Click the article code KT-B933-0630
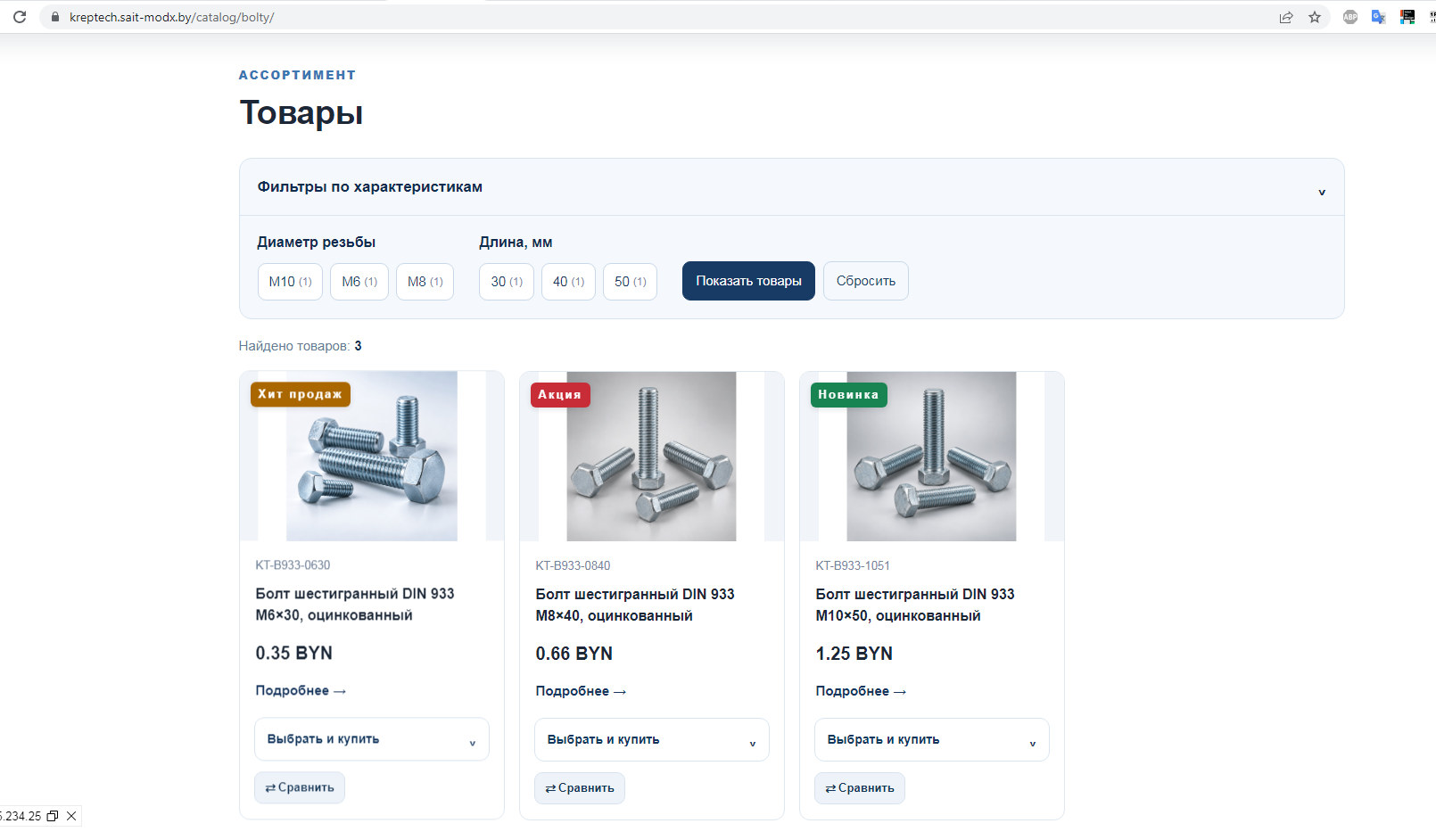This screenshot has width=1436, height=840. point(293,565)
